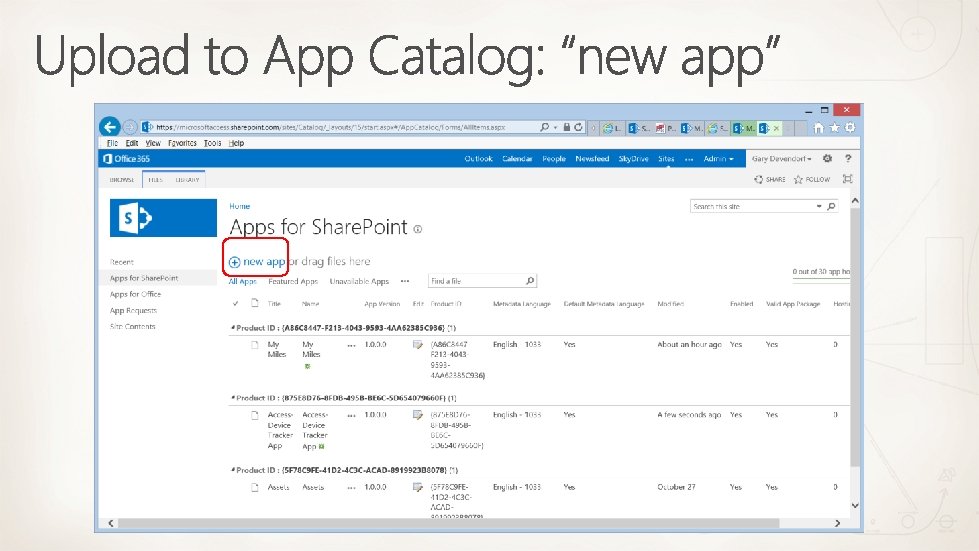Open the Tools menu in the browser
979x551 pixels.
[x=212, y=143]
